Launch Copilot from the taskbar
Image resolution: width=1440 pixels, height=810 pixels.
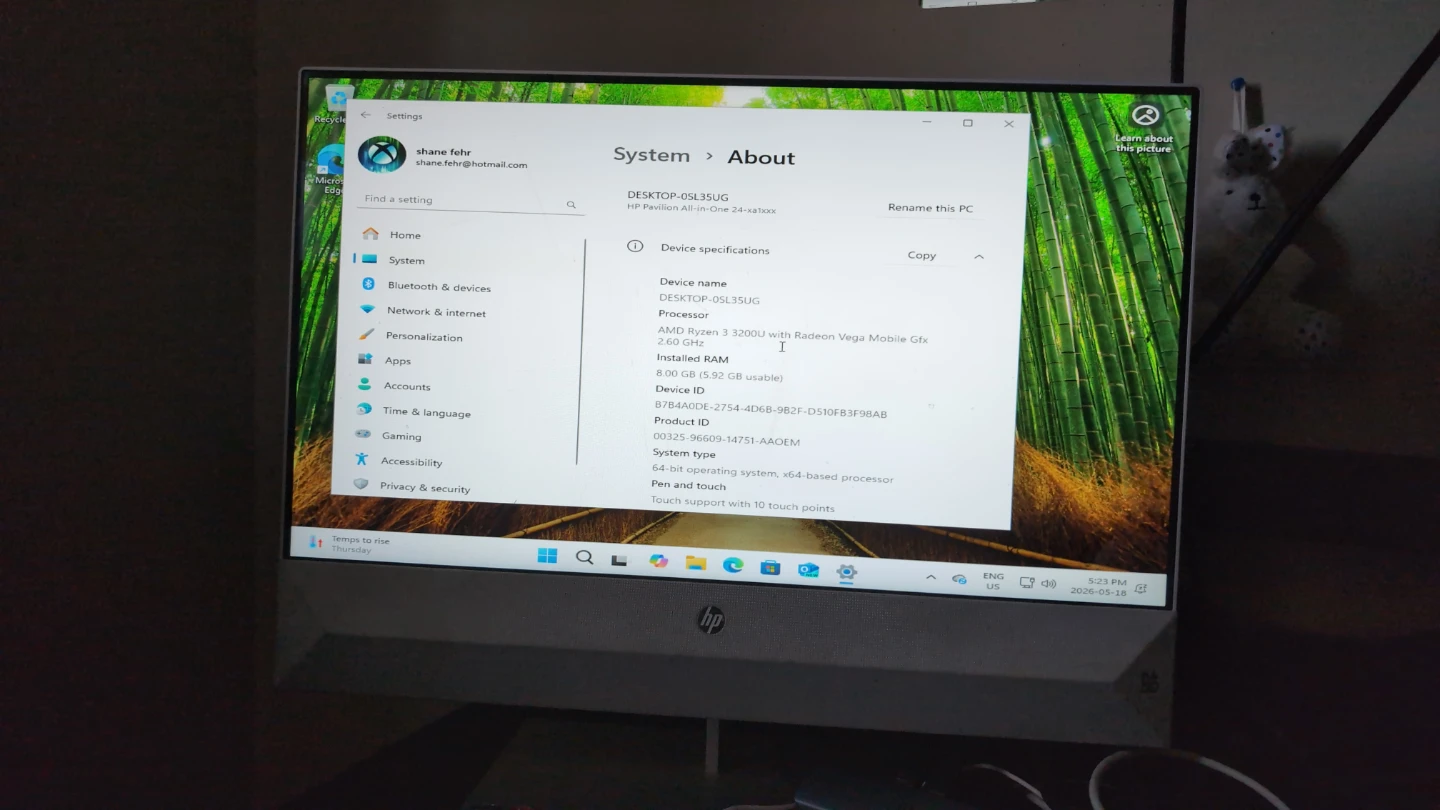[658, 562]
